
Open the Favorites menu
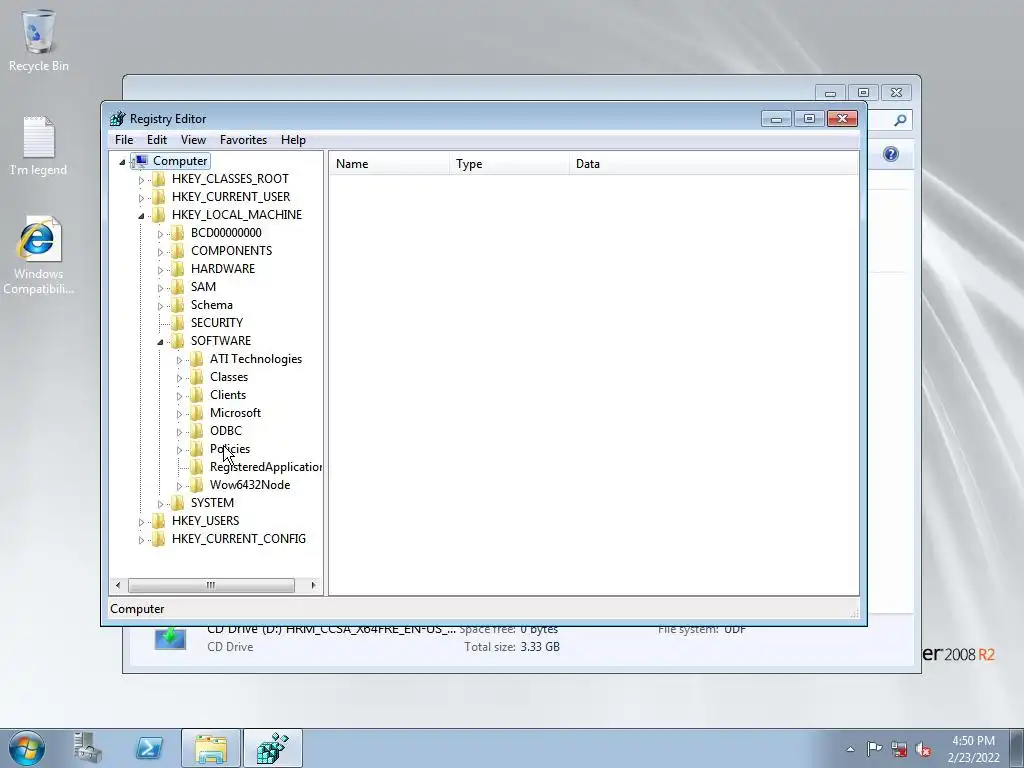click(x=243, y=140)
